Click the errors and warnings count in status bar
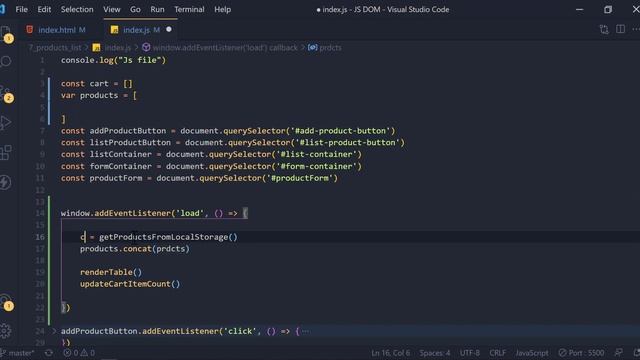Viewport: 640px width, 360px height. [79, 353]
